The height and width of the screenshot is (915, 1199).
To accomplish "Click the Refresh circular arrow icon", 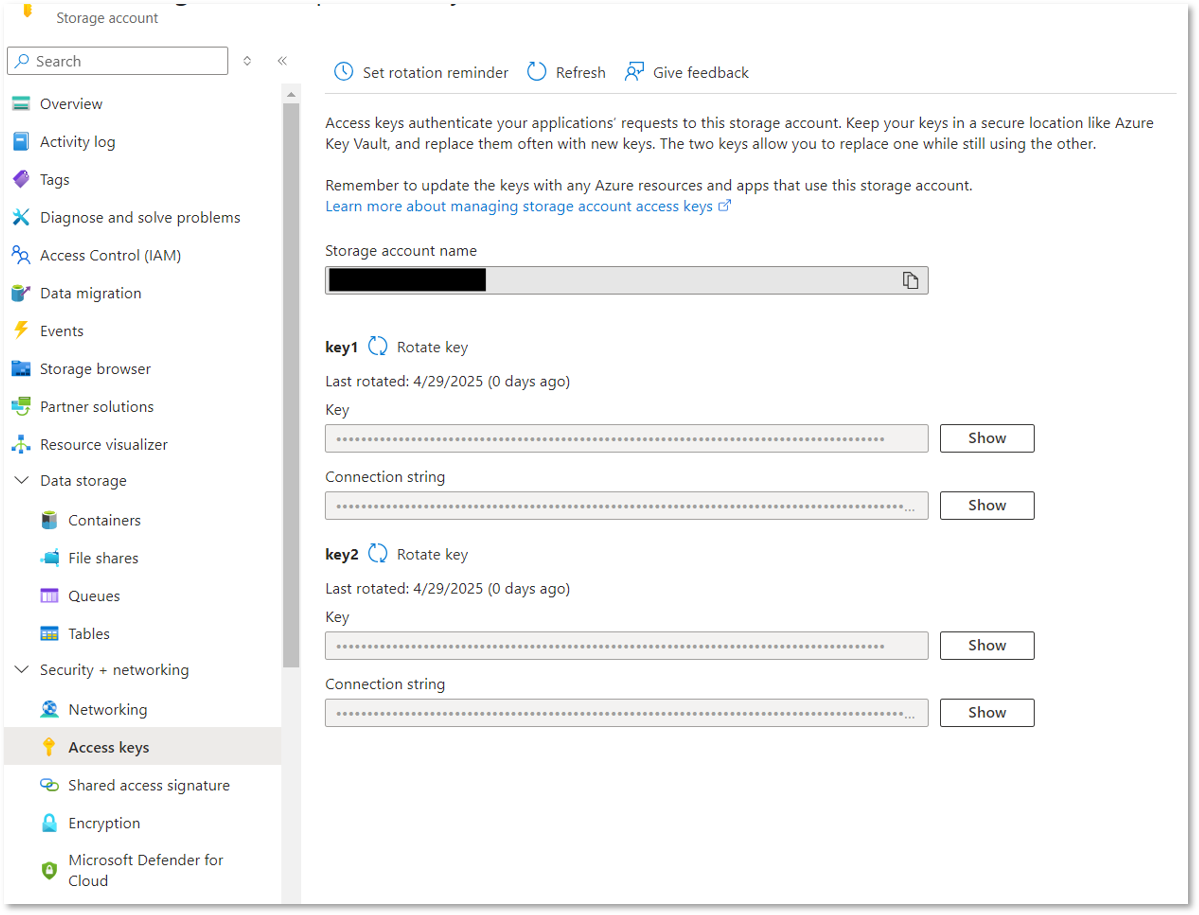I will [537, 72].
